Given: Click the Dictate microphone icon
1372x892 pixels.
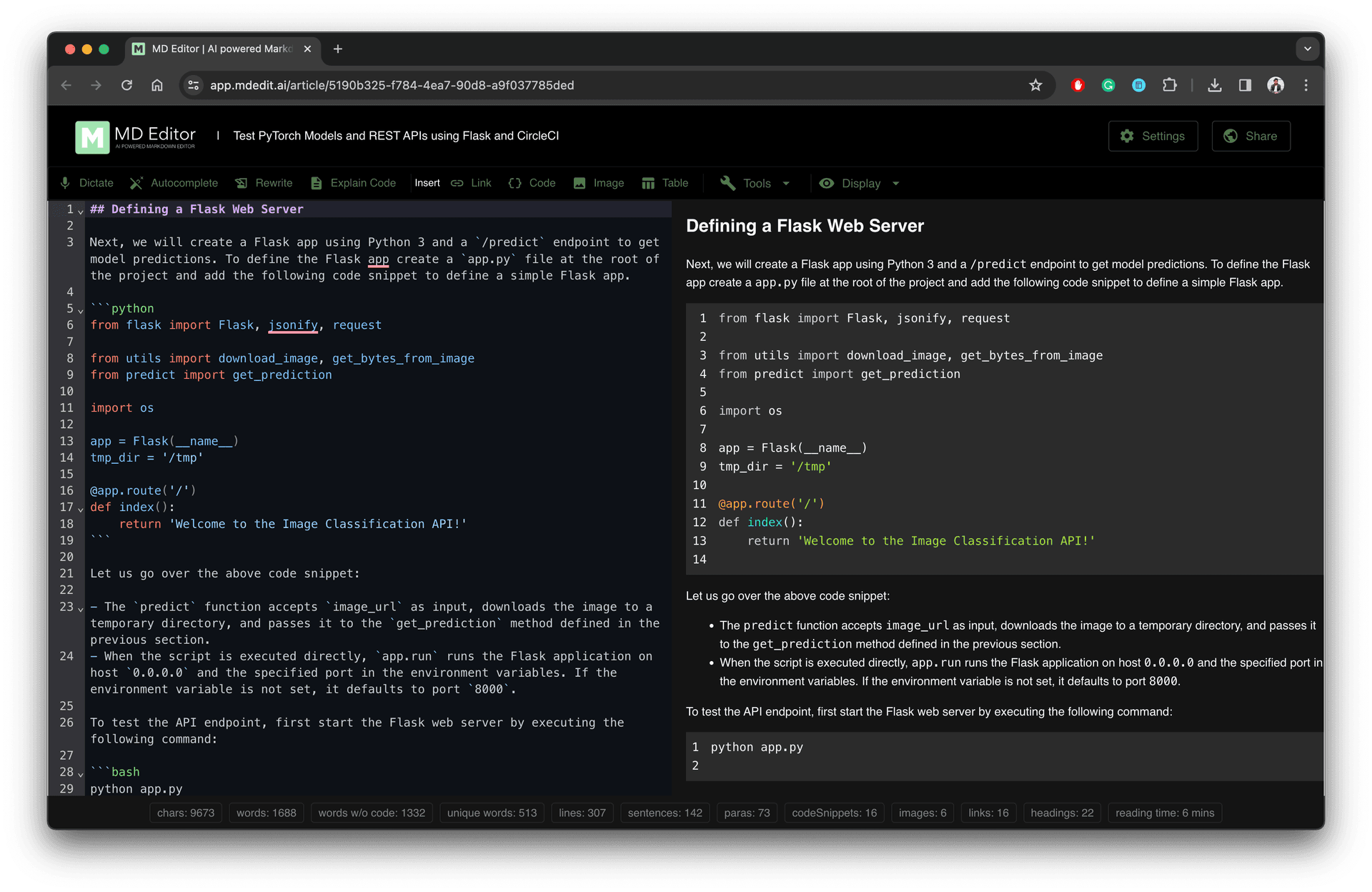Looking at the screenshot, I should click(x=65, y=183).
